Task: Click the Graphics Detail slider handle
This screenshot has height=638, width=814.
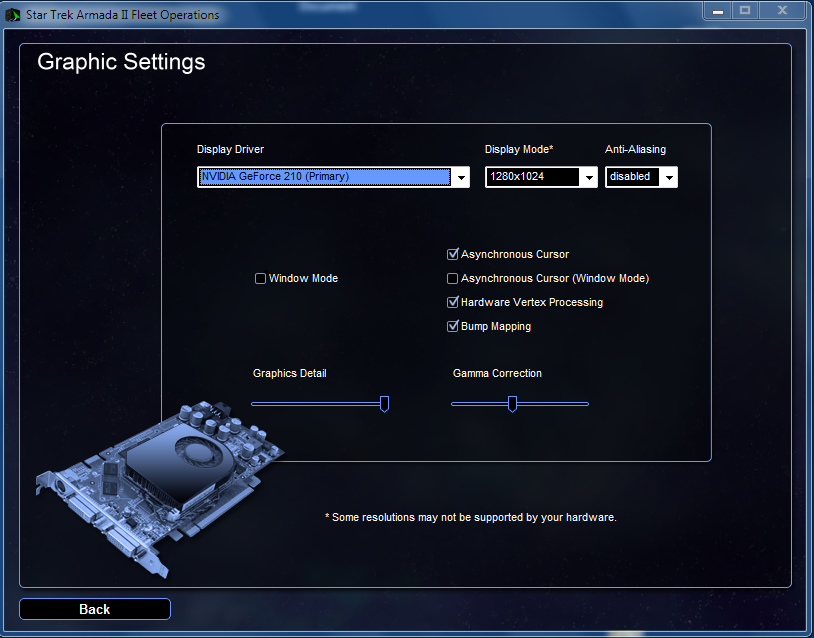Action: 384,404
